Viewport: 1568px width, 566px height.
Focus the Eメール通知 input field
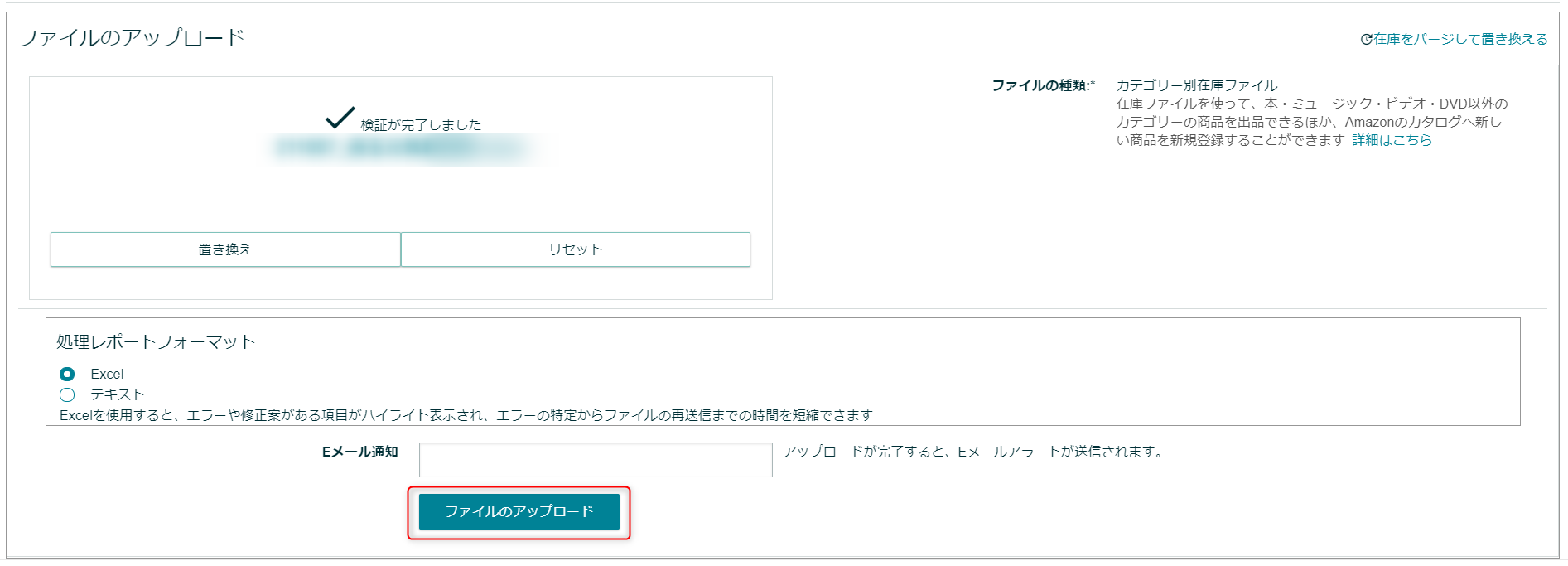(x=596, y=460)
